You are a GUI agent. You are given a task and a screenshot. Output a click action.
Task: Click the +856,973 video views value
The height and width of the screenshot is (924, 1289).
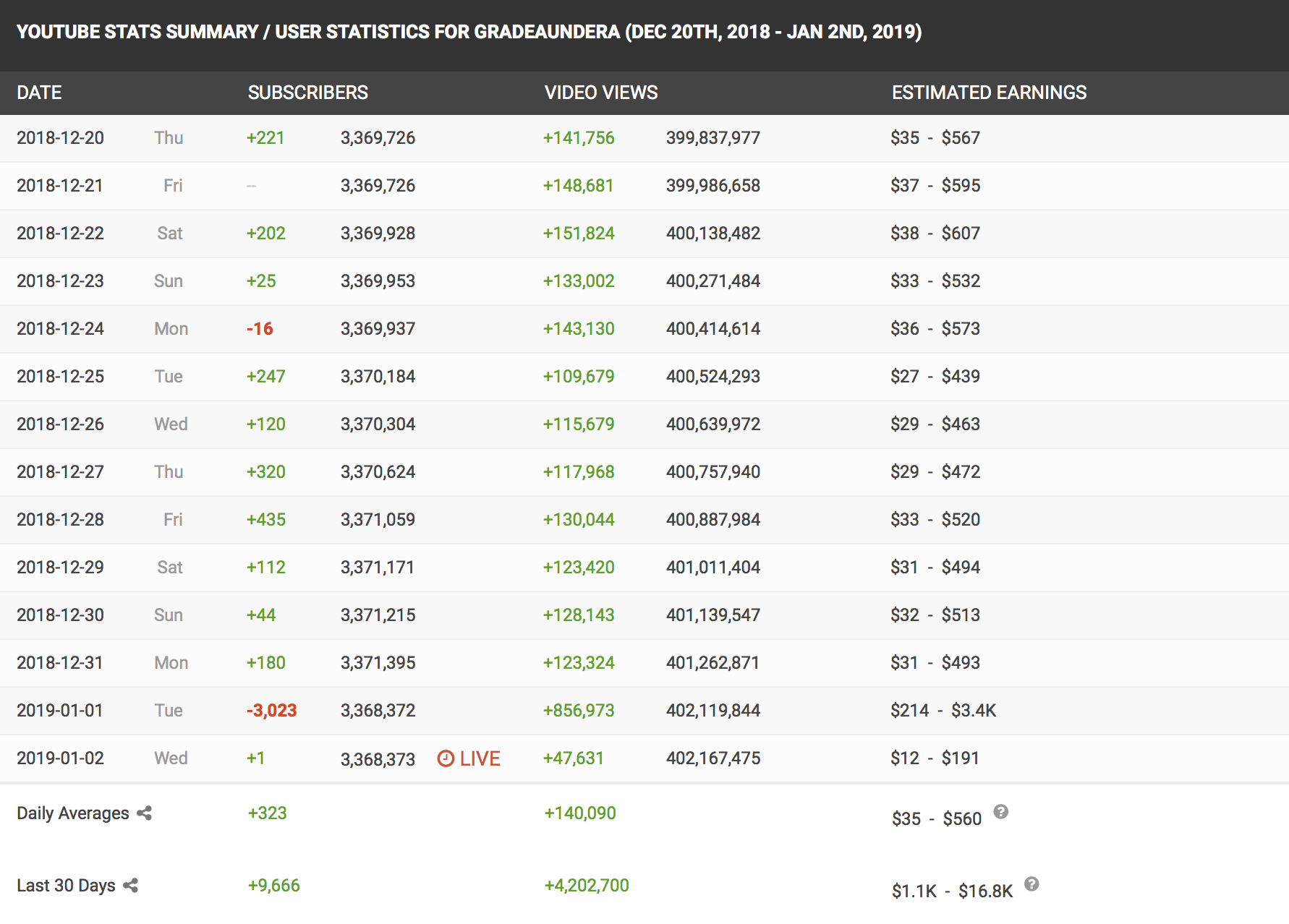579,711
